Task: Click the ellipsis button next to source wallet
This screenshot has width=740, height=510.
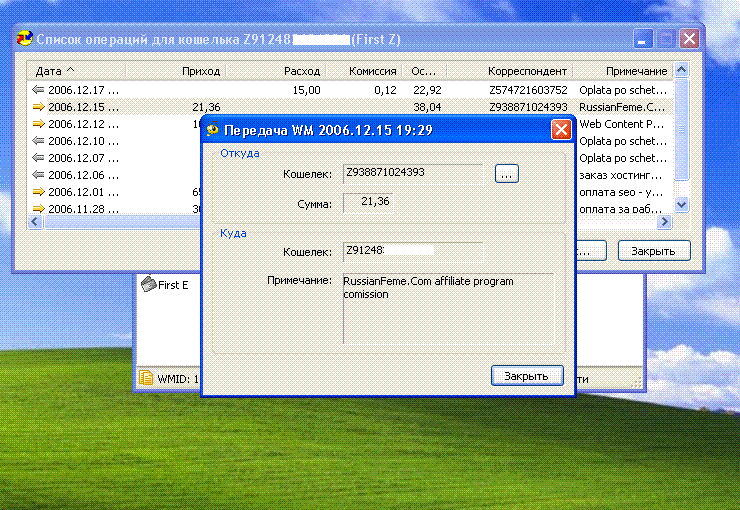Action: pos(506,174)
